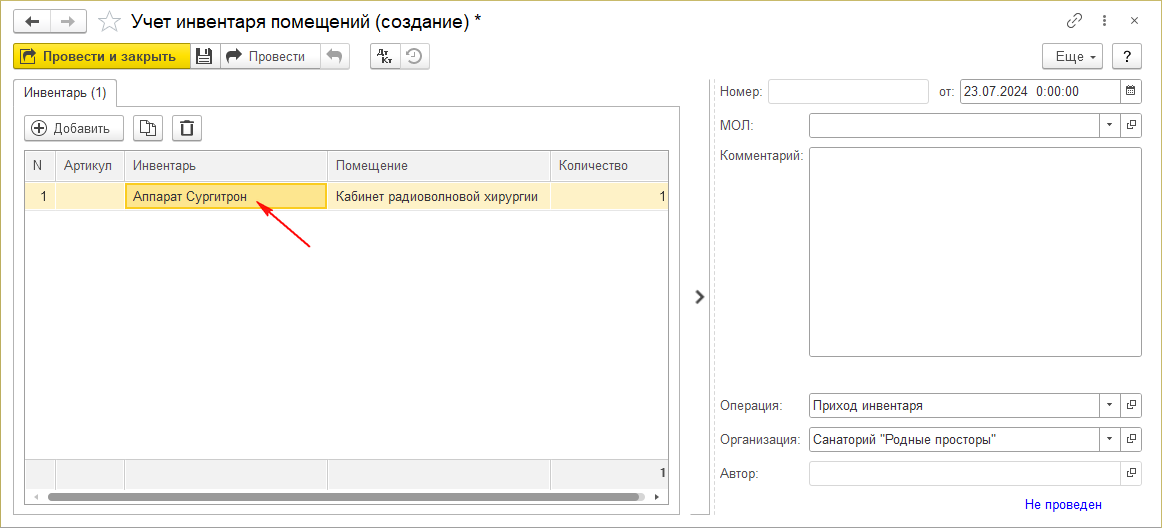
Task: Collapse the right panel with chevron arrow
Action: tap(699, 297)
